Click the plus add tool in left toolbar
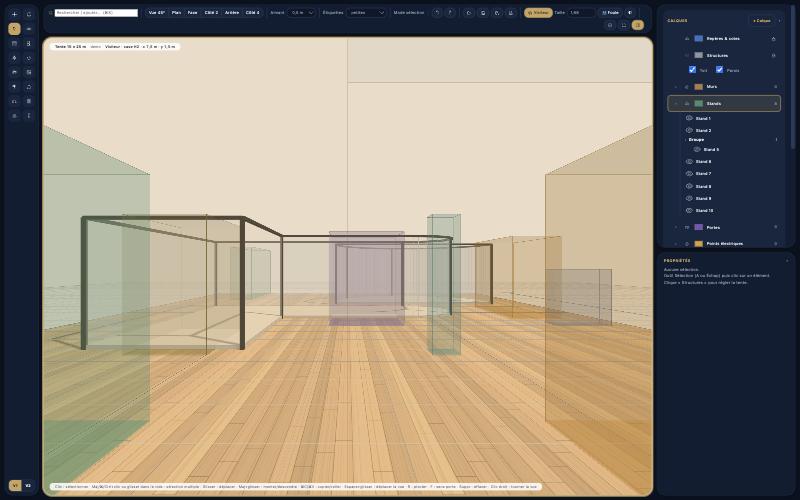The width and height of the screenshot is (800, 500). [x=14, y=14]
